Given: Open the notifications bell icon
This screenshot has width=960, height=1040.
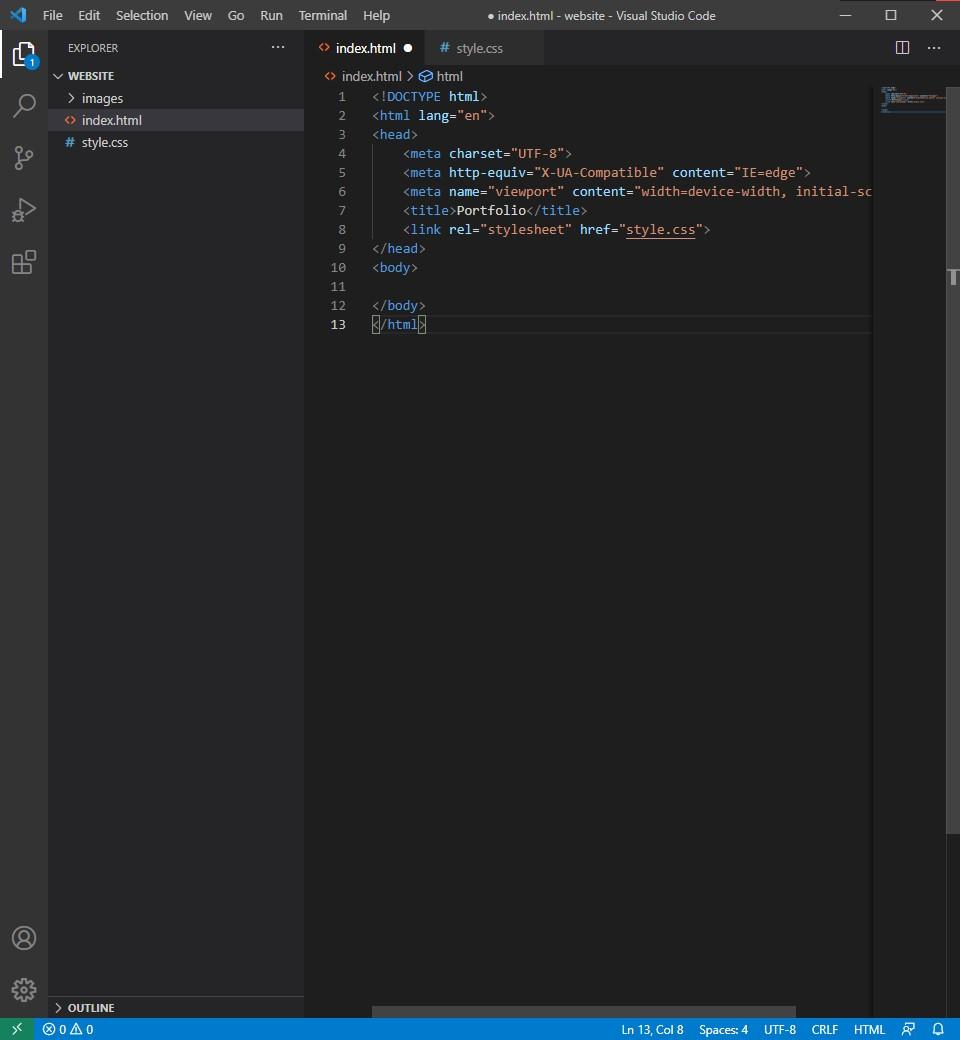Looking at the screenshot, I should click(937, 1029).
